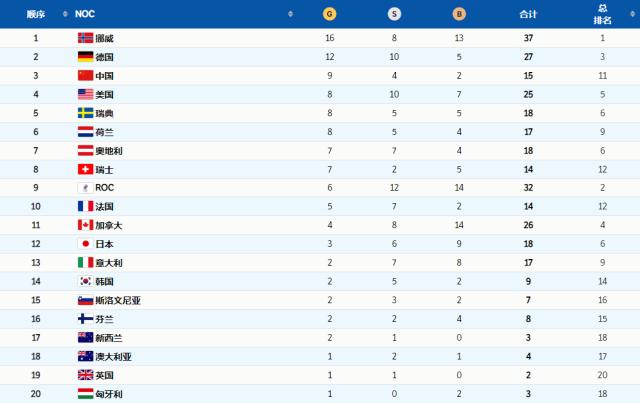Select Norway's total medal count 37

[529, 38]
